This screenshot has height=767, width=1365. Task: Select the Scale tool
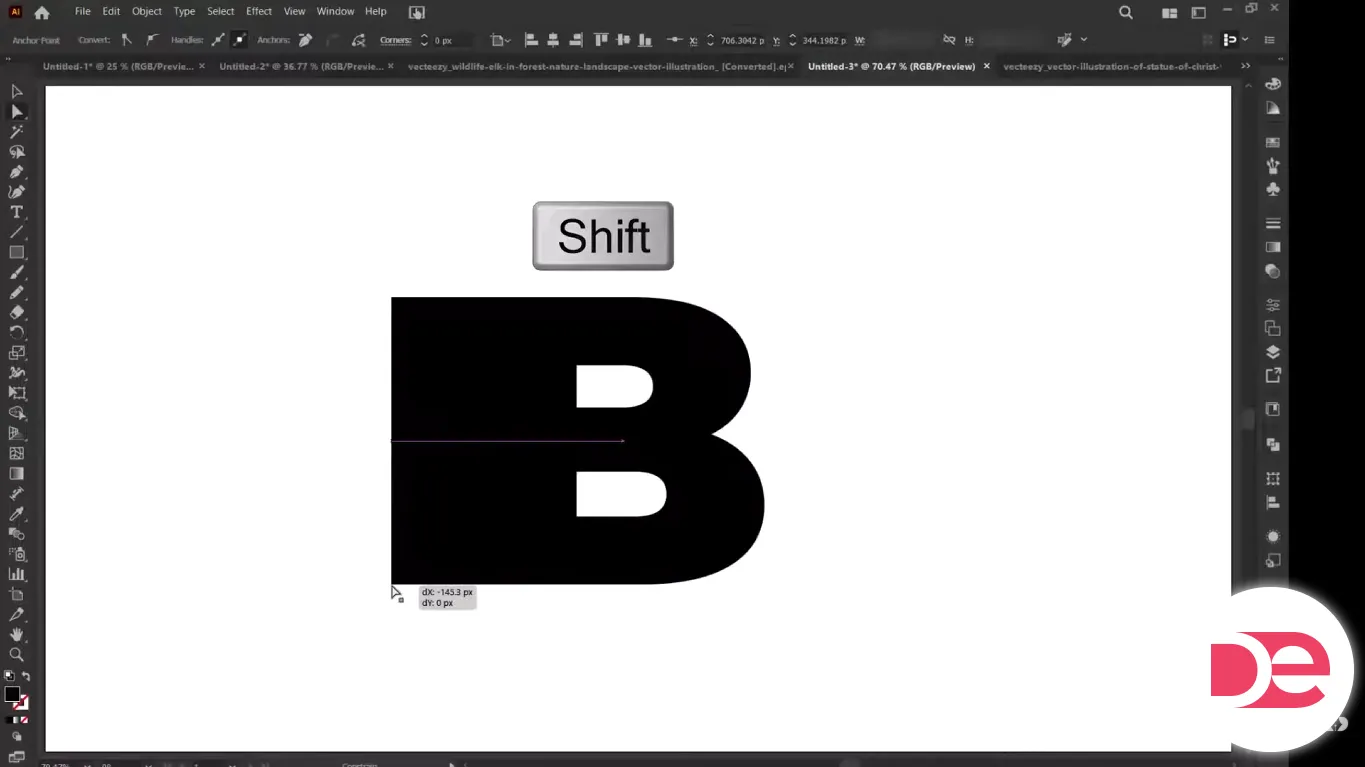point(17,352)
